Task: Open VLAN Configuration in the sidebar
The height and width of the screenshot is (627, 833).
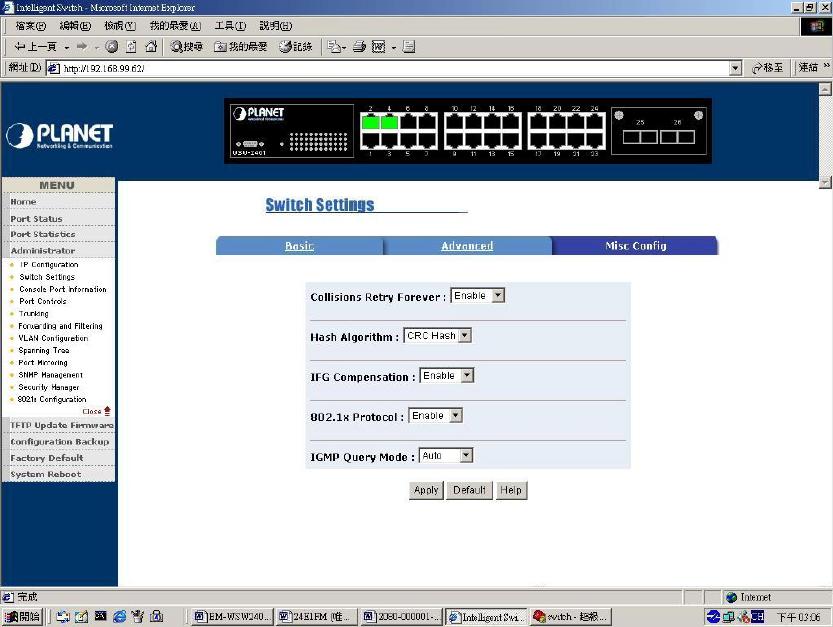Action: click(53, 338)
